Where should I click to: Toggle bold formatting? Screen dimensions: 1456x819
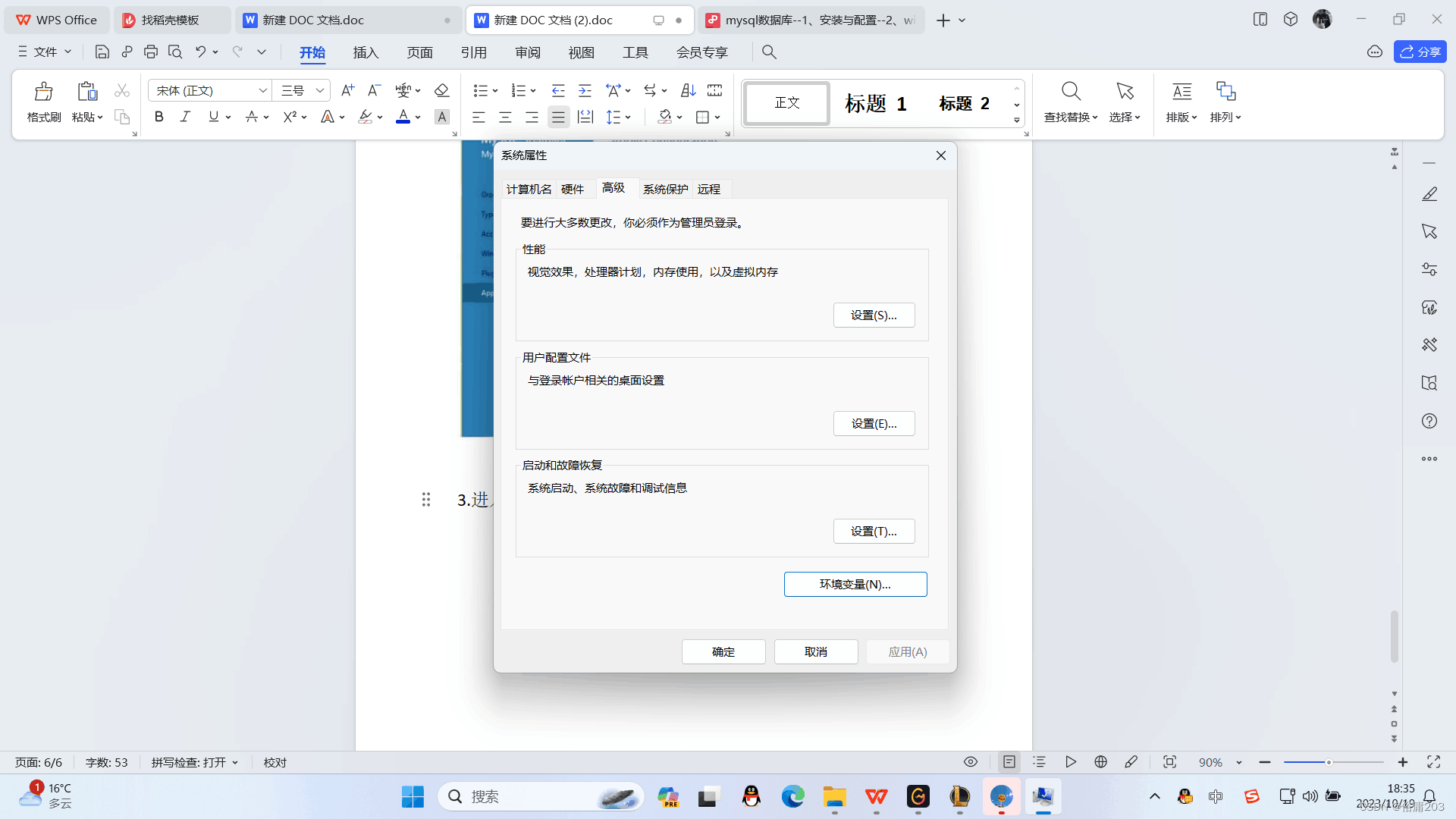tap(158, 117)
